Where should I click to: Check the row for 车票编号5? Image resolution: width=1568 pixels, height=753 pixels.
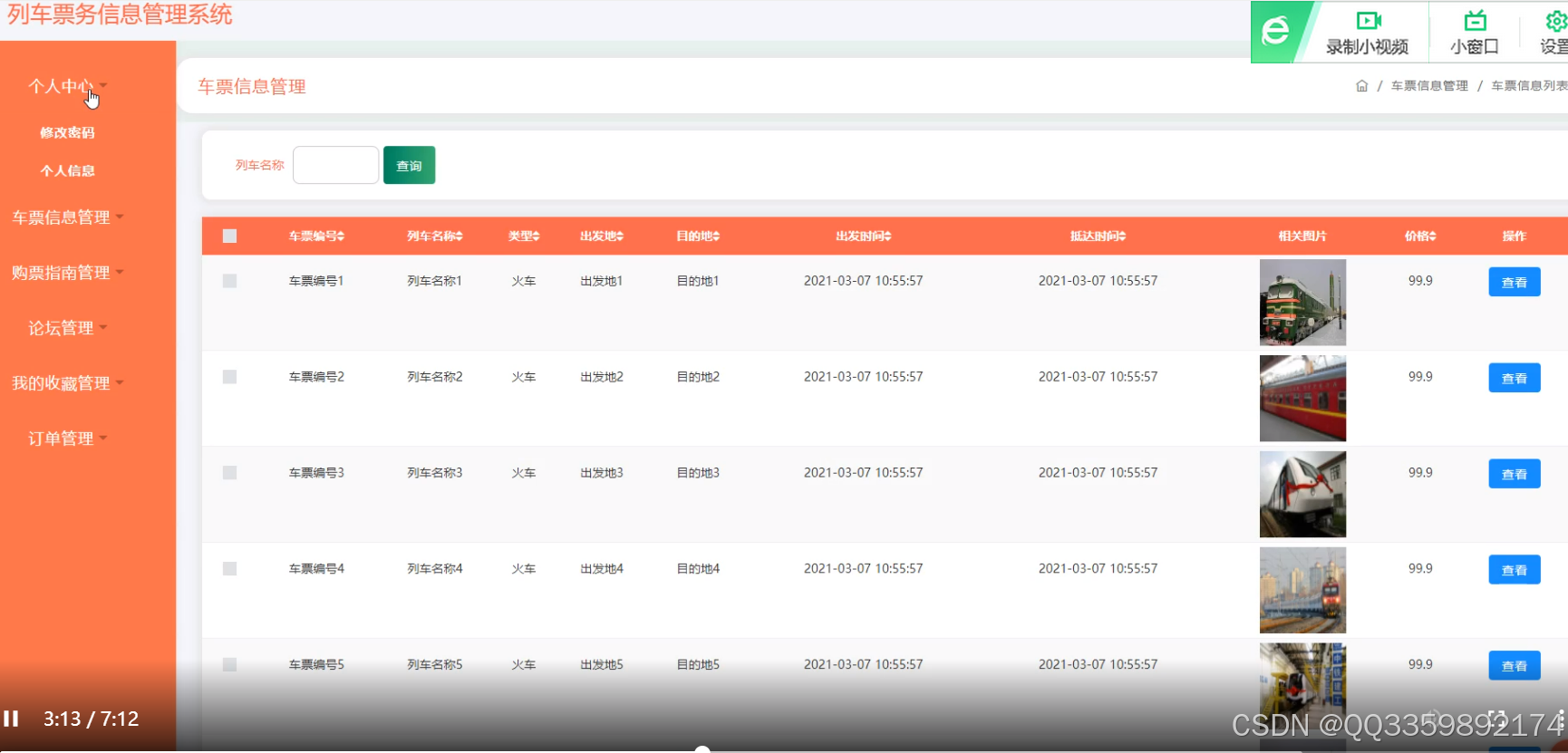229,665
